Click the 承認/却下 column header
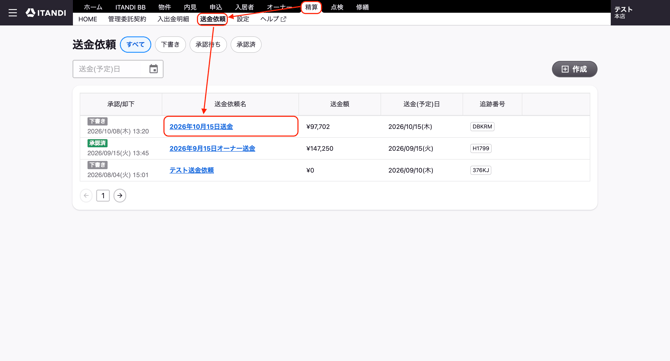Viewport: 670px width, 361px height. [121, 104]
